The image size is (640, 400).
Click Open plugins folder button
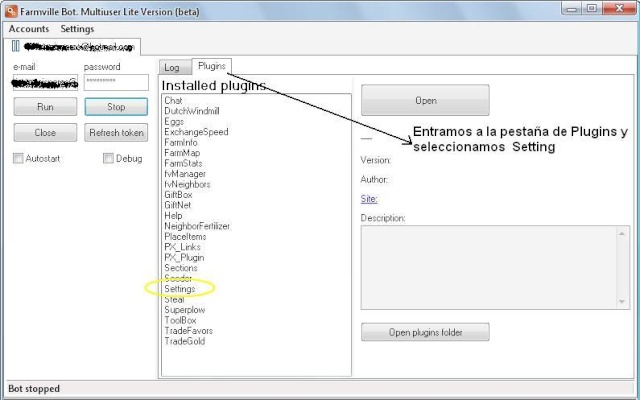click(425, 332)
